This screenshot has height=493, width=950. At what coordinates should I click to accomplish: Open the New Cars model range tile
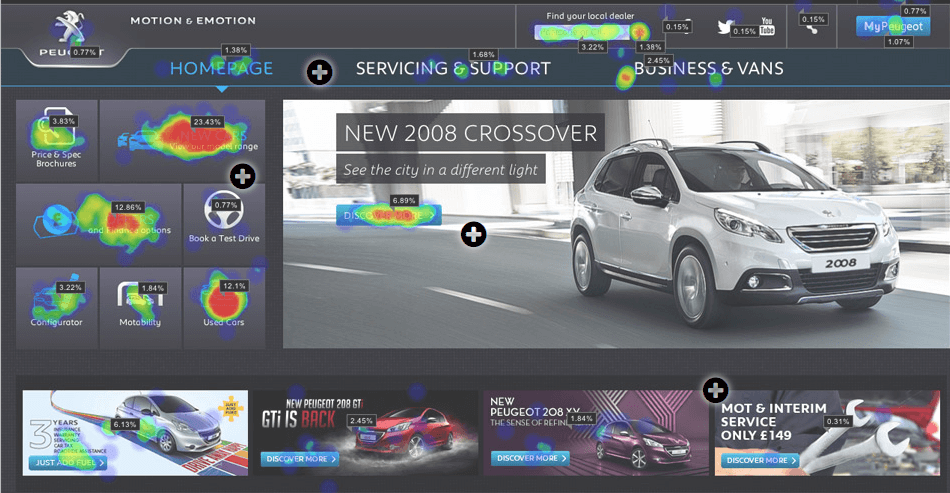pos(182,141)
